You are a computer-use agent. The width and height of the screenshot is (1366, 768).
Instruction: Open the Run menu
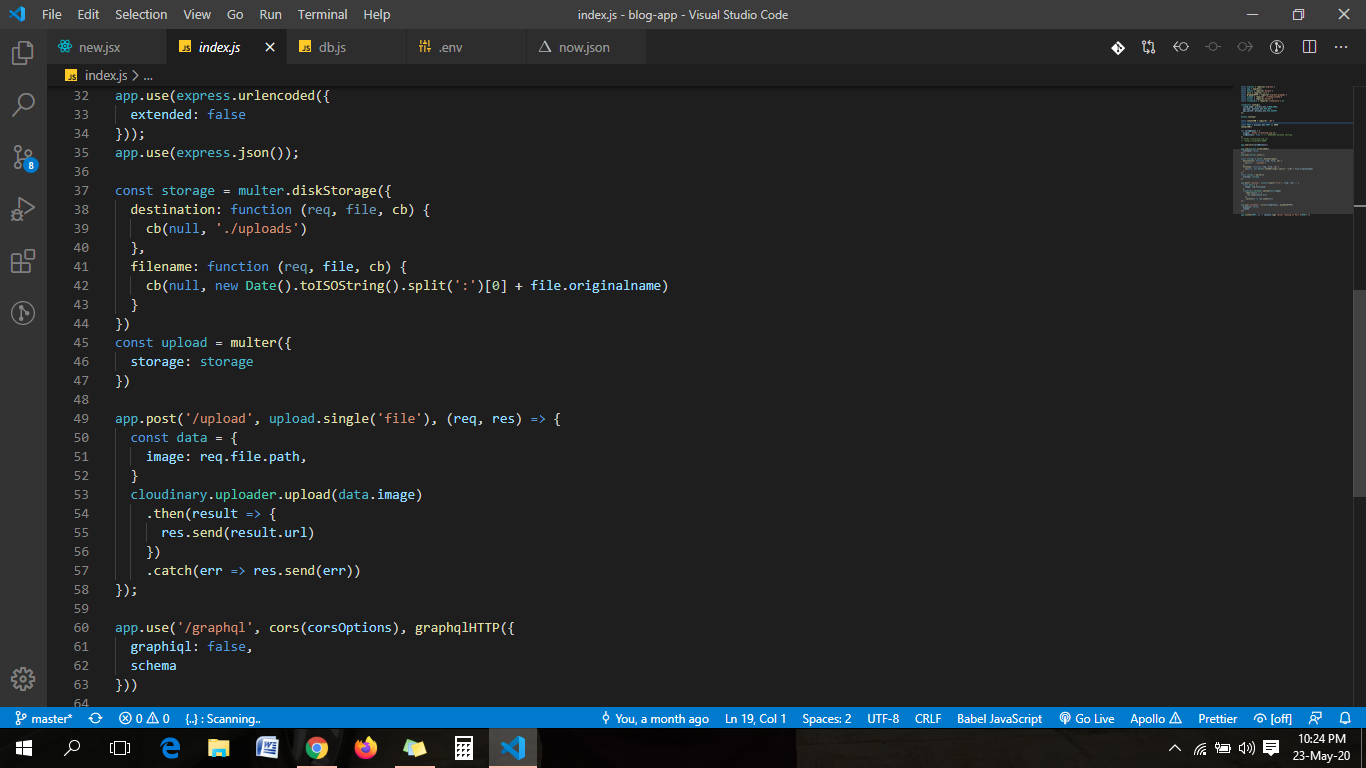270,15
